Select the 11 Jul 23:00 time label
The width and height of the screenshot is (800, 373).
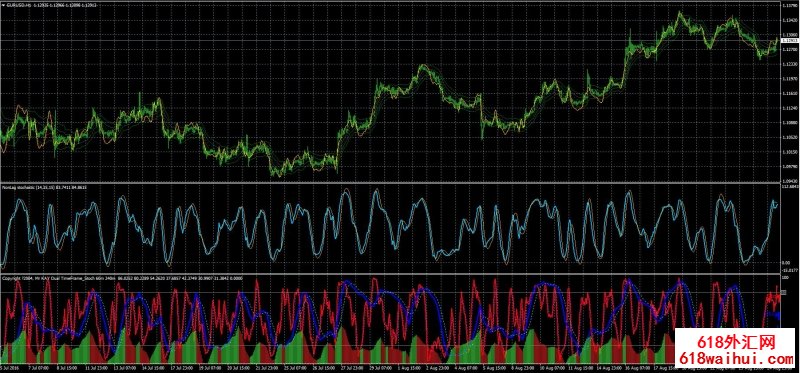click(x=95, y=367)
